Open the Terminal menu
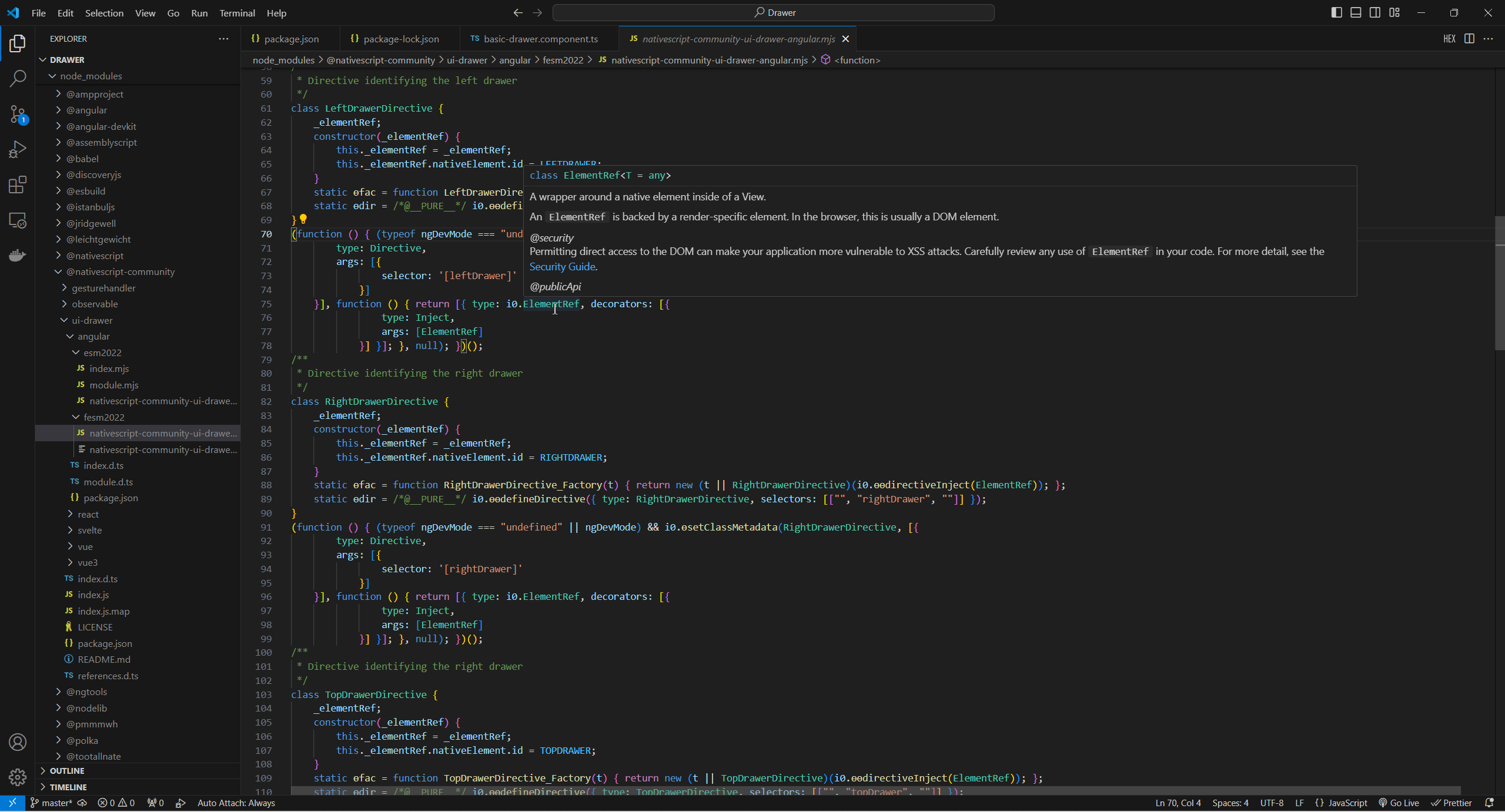 pos(237,13)
